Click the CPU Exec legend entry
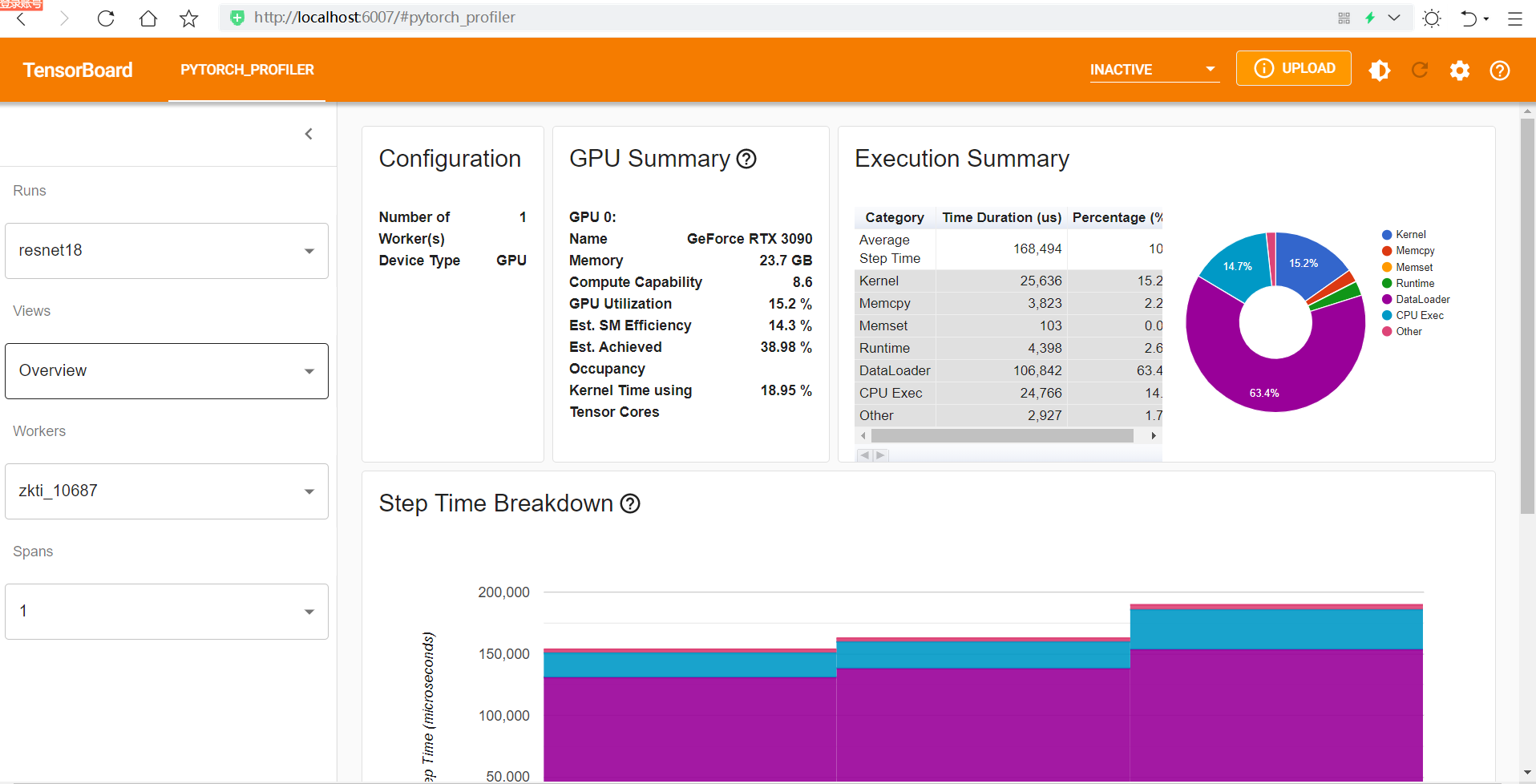The image size is (1536, 784). point(1413,315)
